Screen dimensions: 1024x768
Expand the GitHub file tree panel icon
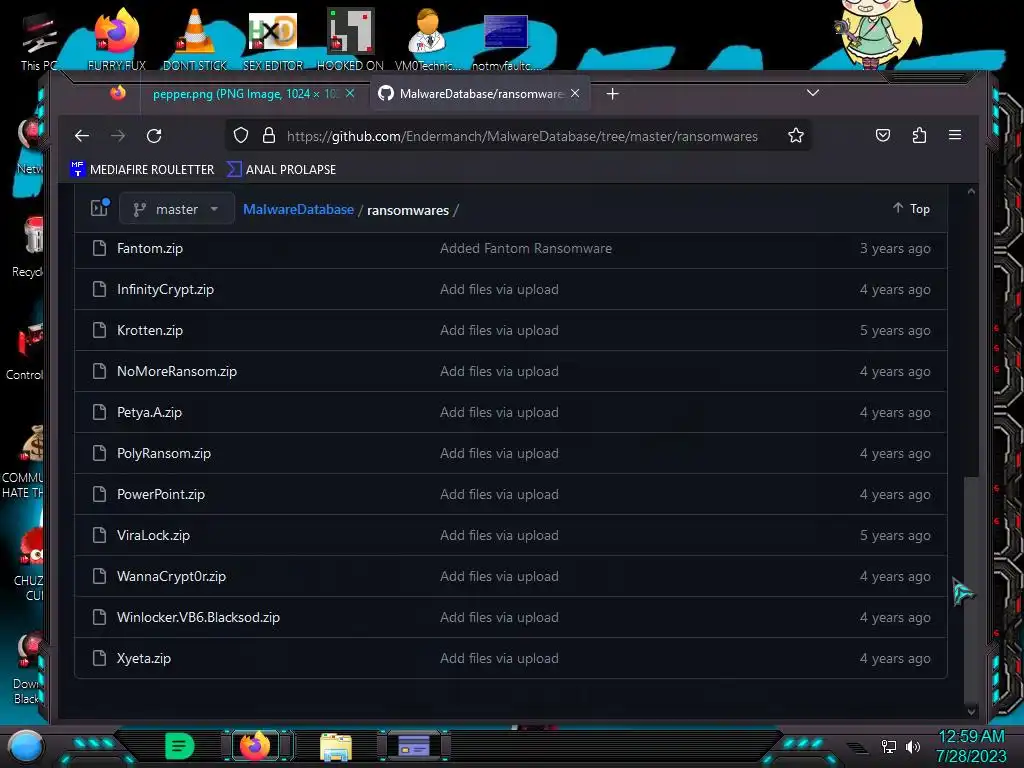(x=99, y=208)
